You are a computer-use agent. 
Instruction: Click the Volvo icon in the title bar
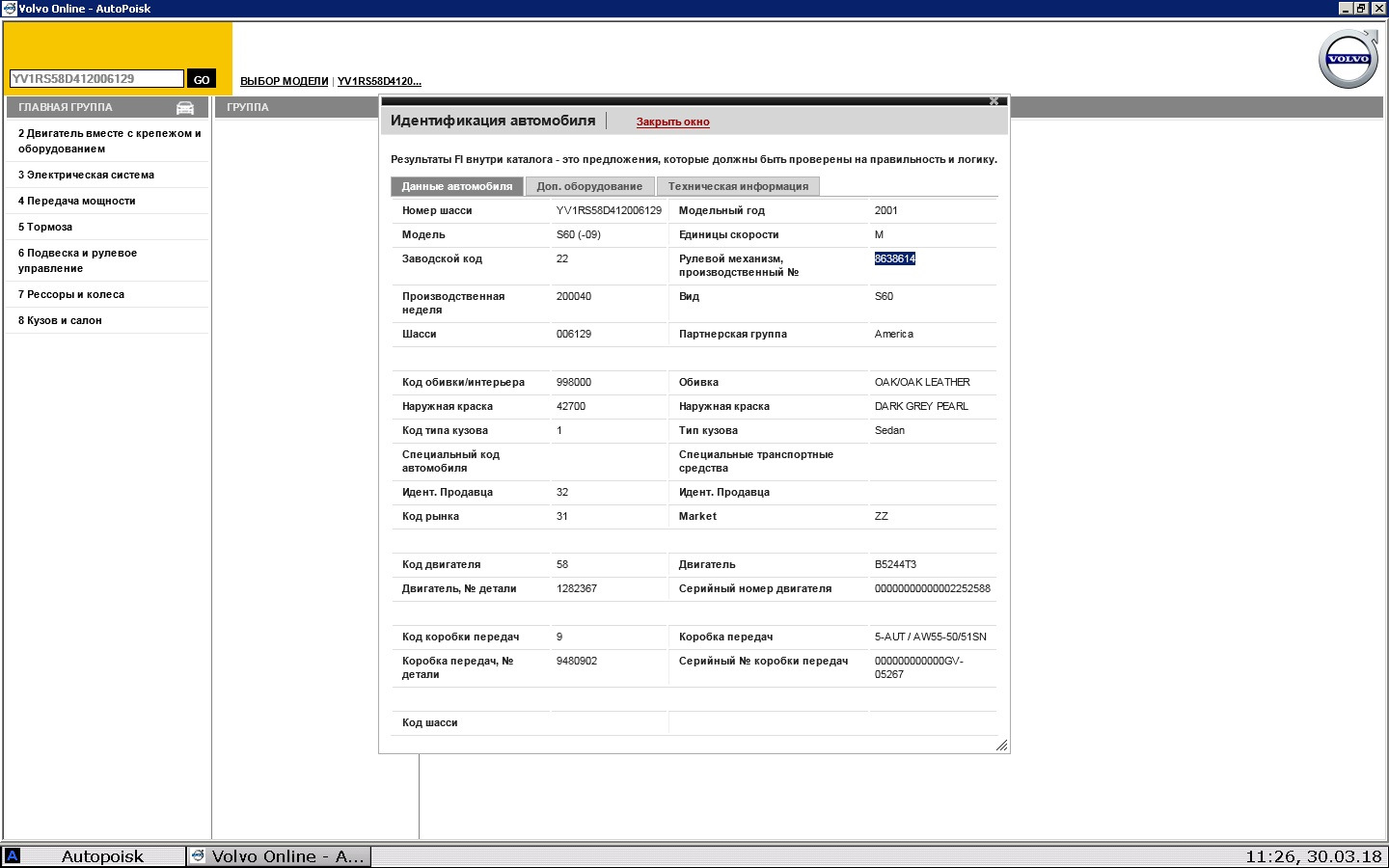coord(10,8)
